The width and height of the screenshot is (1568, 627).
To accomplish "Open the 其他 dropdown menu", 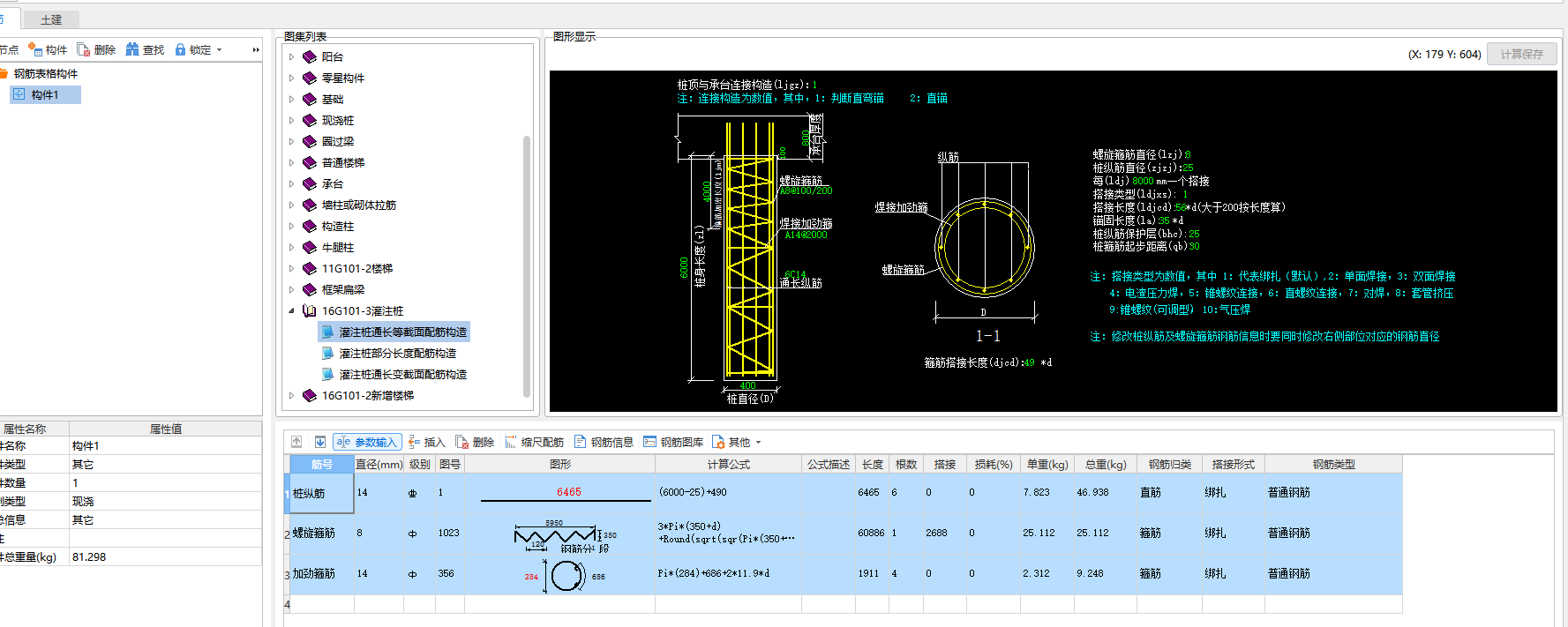I will coord(738,442).
